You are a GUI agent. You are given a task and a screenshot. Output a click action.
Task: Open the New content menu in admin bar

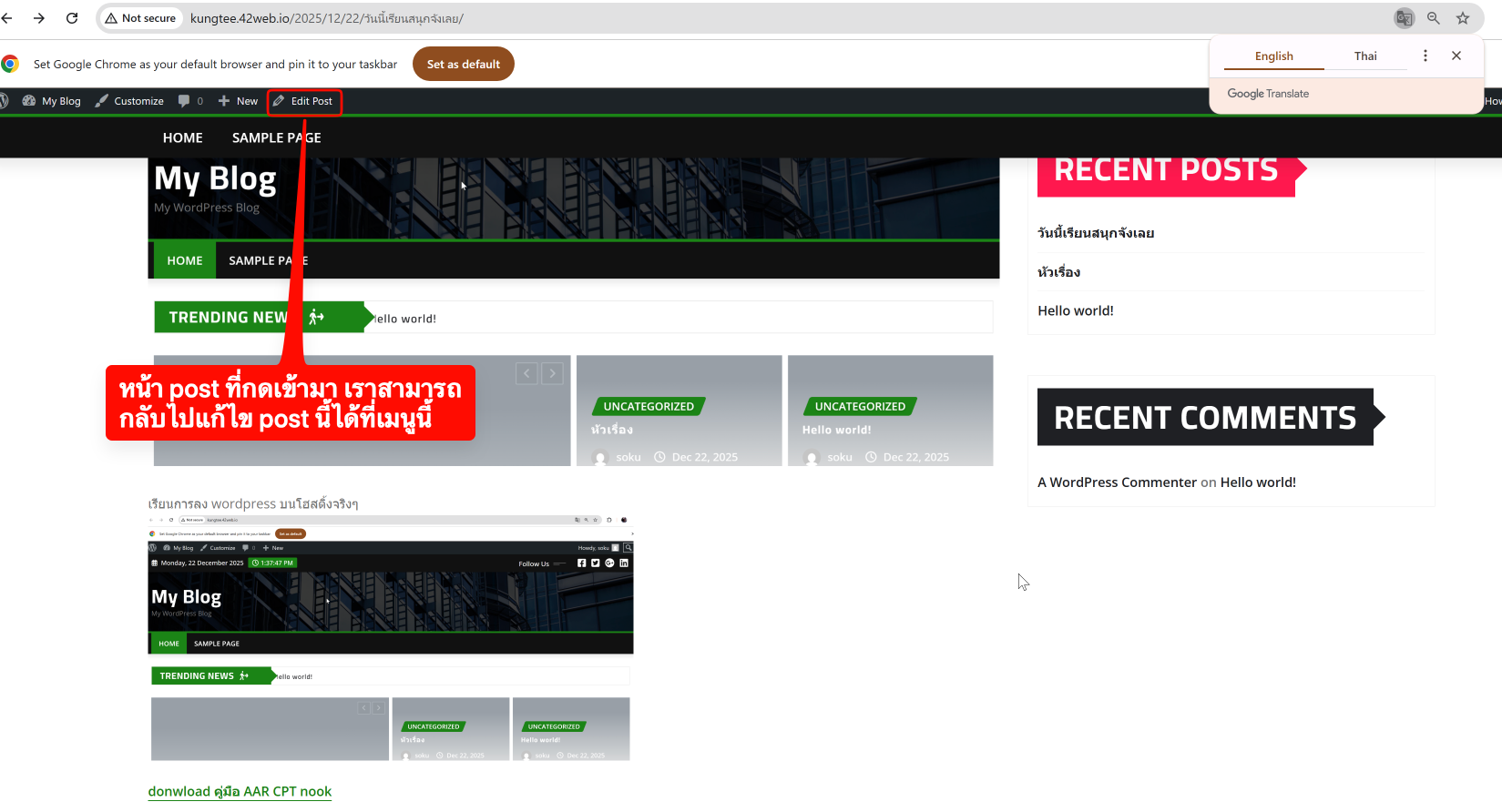point(239,101)
